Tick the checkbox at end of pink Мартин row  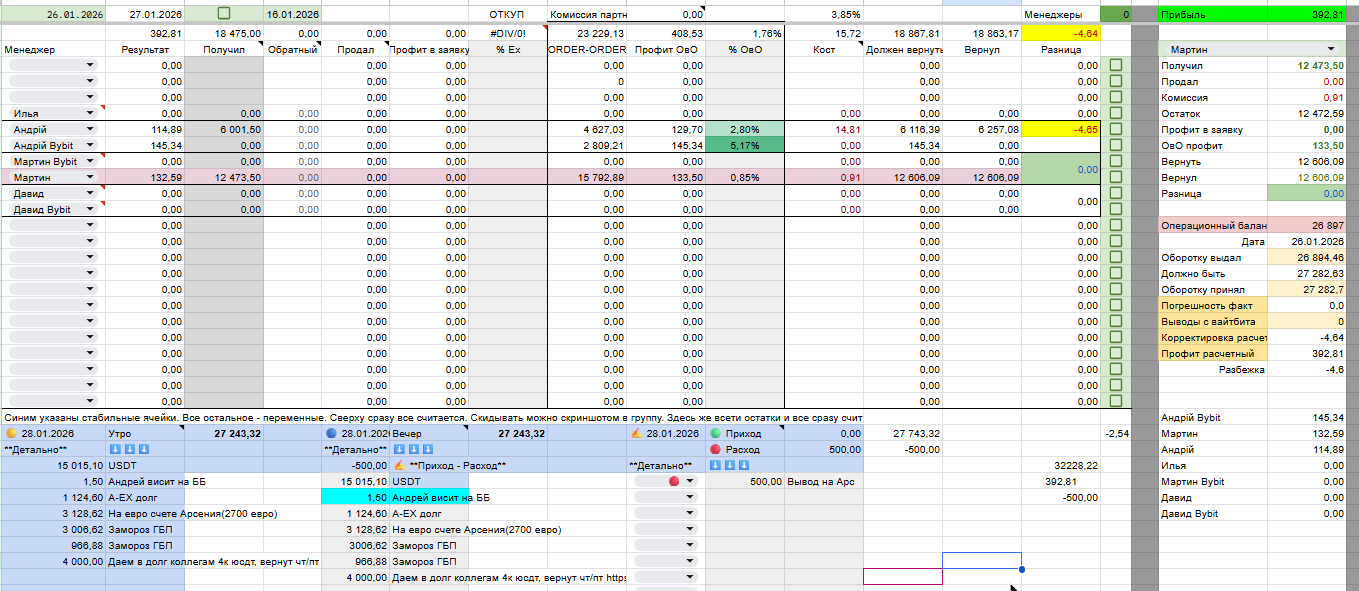[1115, 177]
